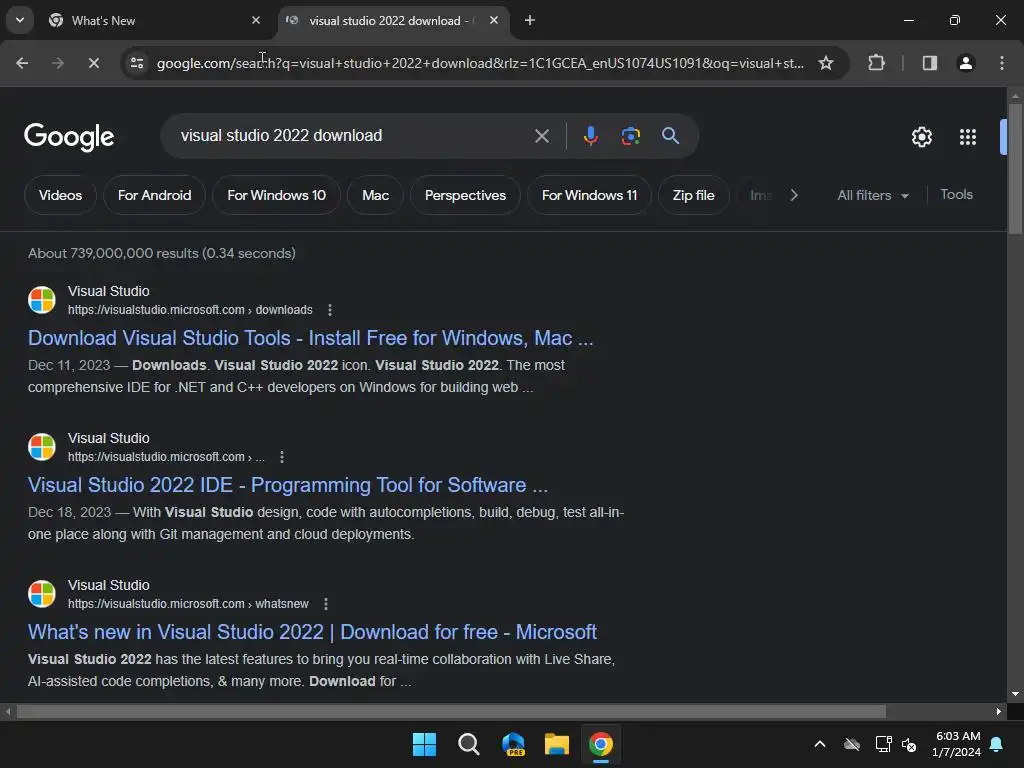Viewport: 1024px width, 768px height.
Task: Open the tab search dropdown arrow
Action: pyautogui.click(x=20, y=20)
